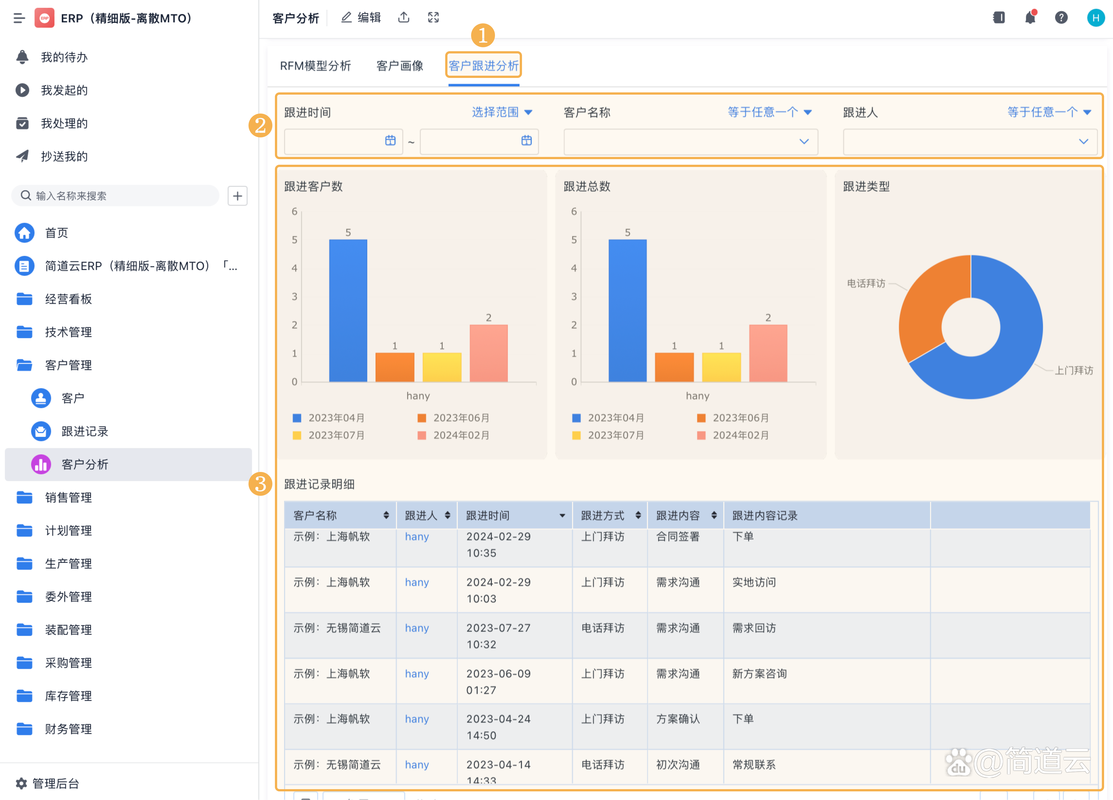This screenshot has height=800, width=1113.
Task: Open end date calendar picker icon
Action: click(527, 141)
